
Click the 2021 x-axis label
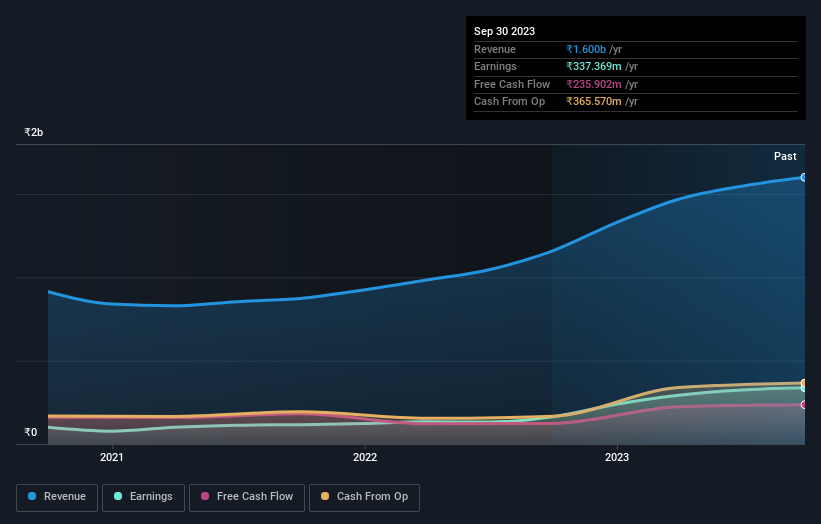tap(112, 457)
